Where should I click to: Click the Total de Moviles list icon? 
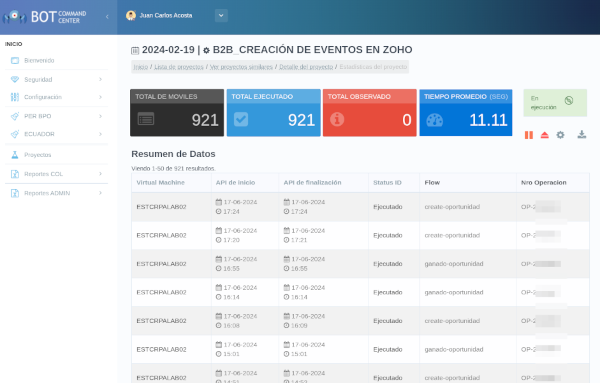pyautogui.click(x=146, y=119)
